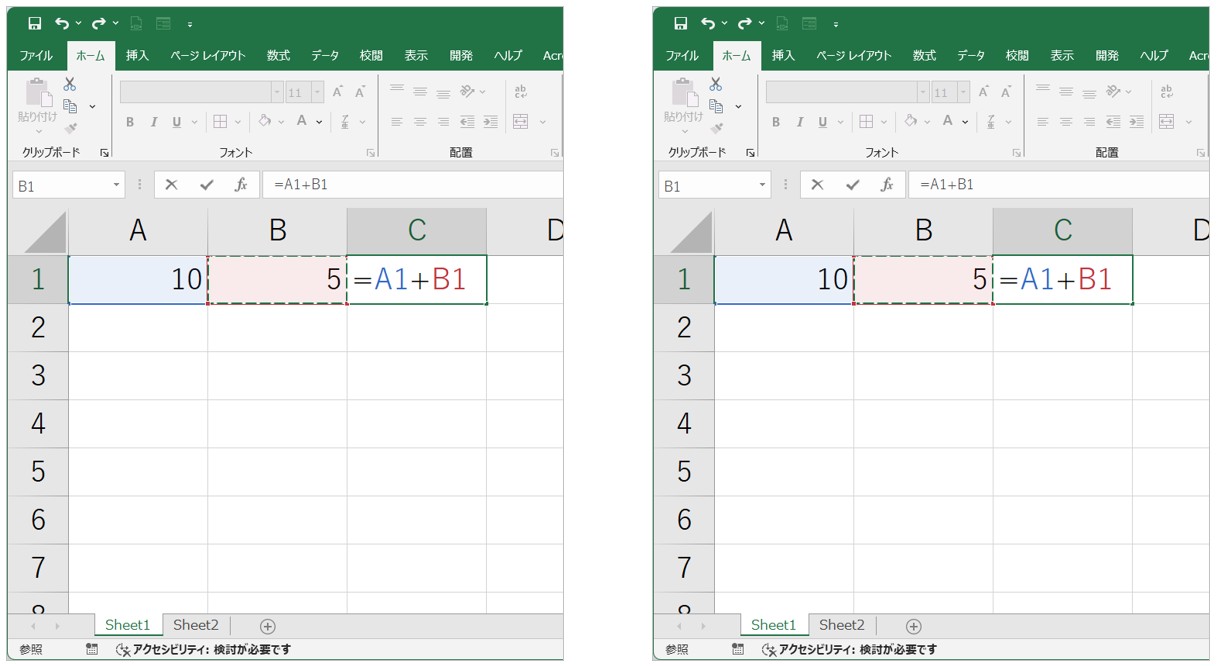
Task: Click Decrease Font Size in right window
Action: [1007, 92]
